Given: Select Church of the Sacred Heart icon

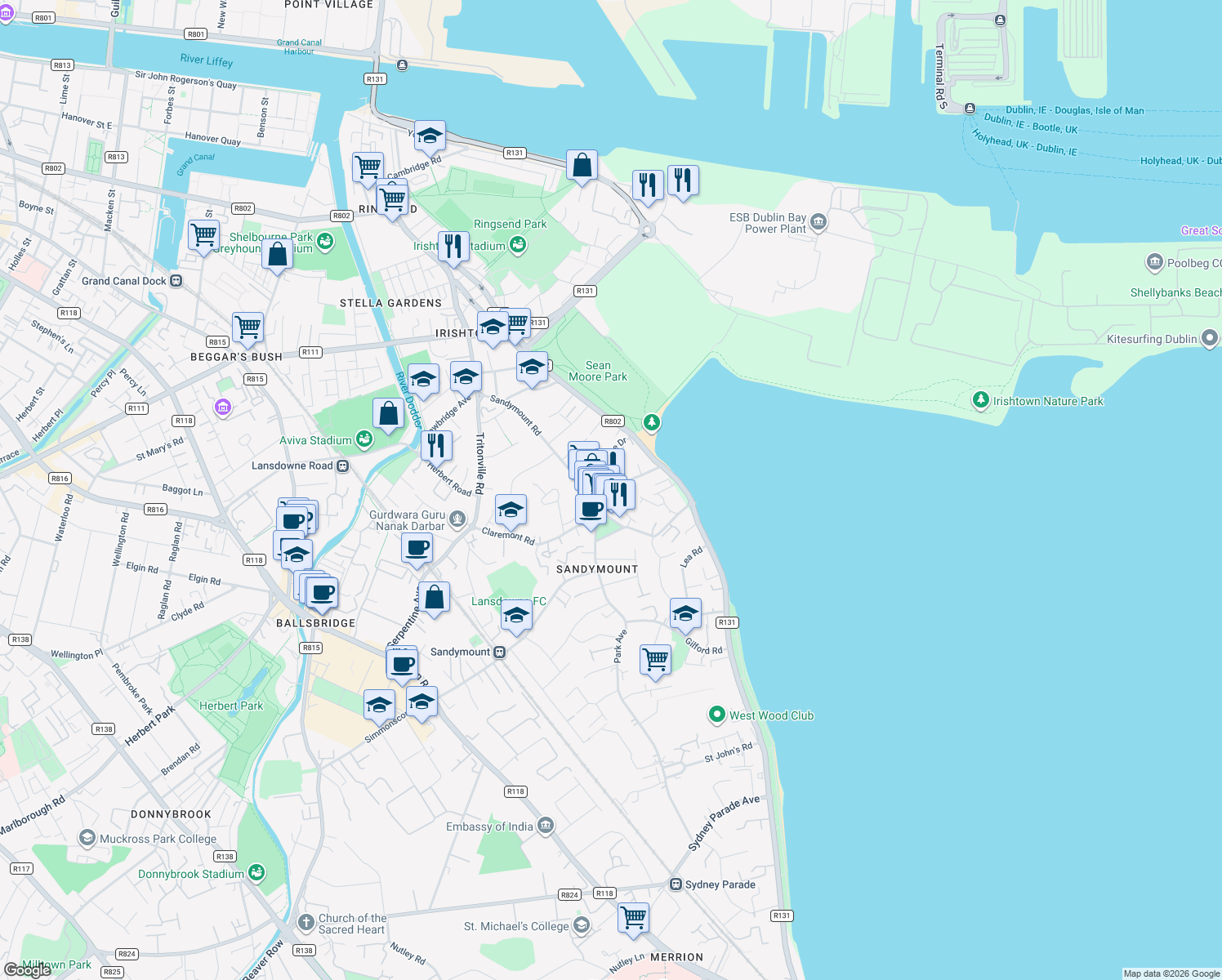Looking at the screenshot, I should pos(306,923).
